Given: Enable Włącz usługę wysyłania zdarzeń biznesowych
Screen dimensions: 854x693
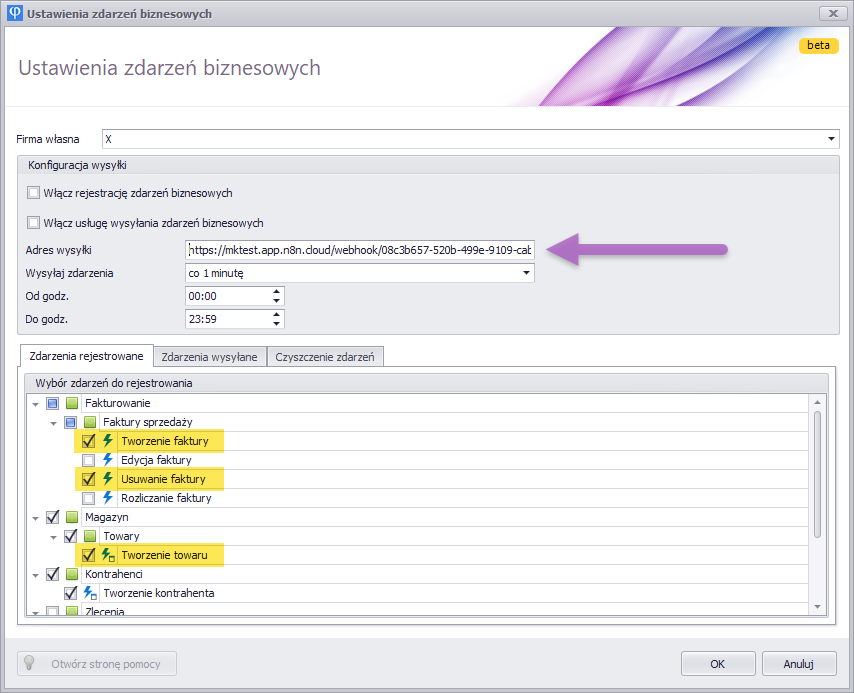Looking at the screenshot, I should [34, 223].
